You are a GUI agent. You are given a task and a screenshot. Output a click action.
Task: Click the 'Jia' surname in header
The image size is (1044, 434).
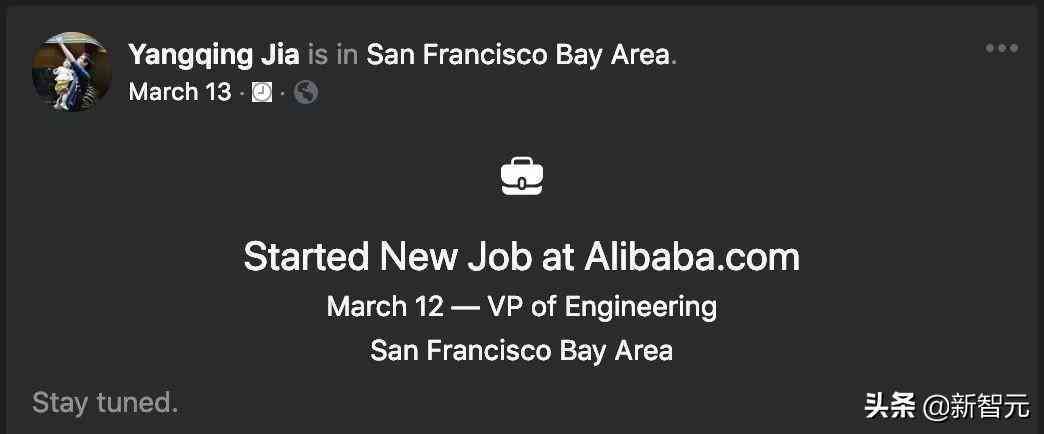tap(280, 55)
